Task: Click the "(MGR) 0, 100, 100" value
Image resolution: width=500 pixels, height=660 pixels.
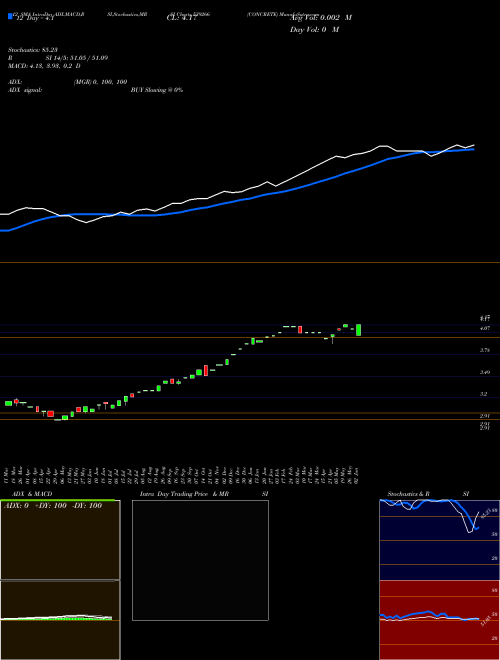Action: point(100,82)
